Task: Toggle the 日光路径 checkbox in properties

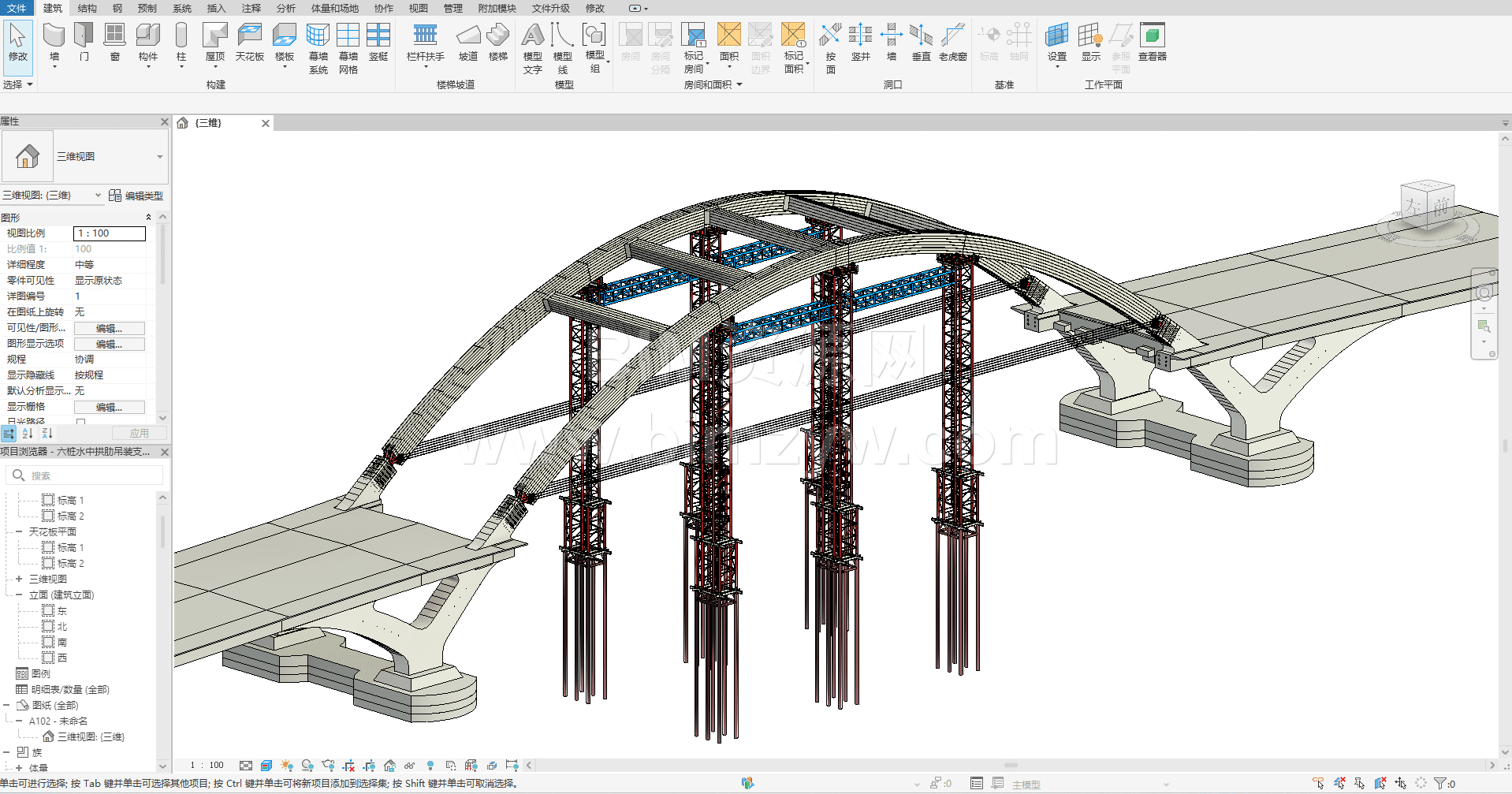Action: [x=80, y=422]
